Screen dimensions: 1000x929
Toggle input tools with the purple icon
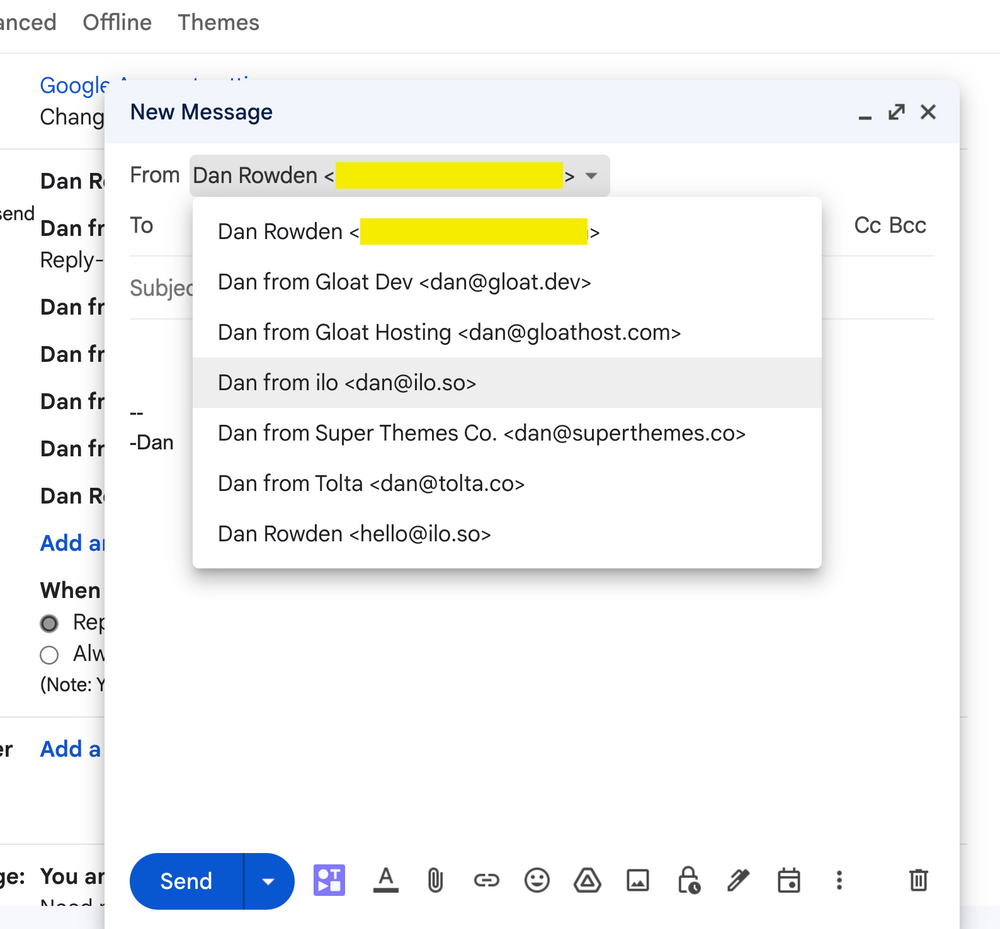329,880
